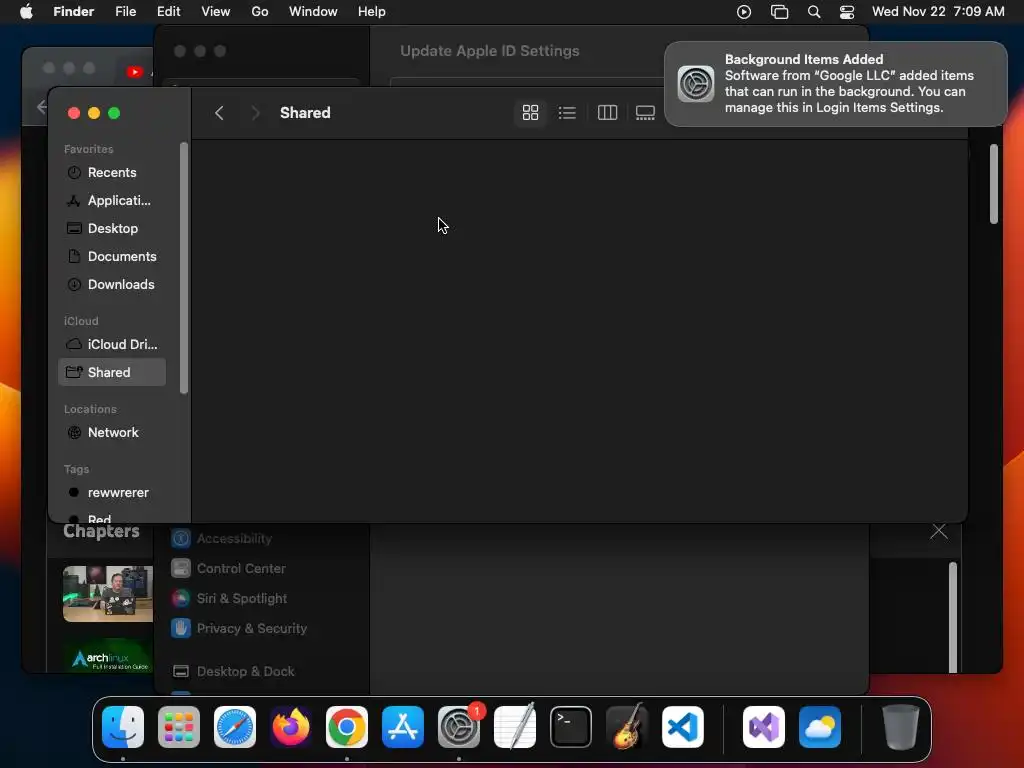This screenshot has width=1024, height=768.
Task: Open the Background Items Added notification
Action: tap(835, 84)
